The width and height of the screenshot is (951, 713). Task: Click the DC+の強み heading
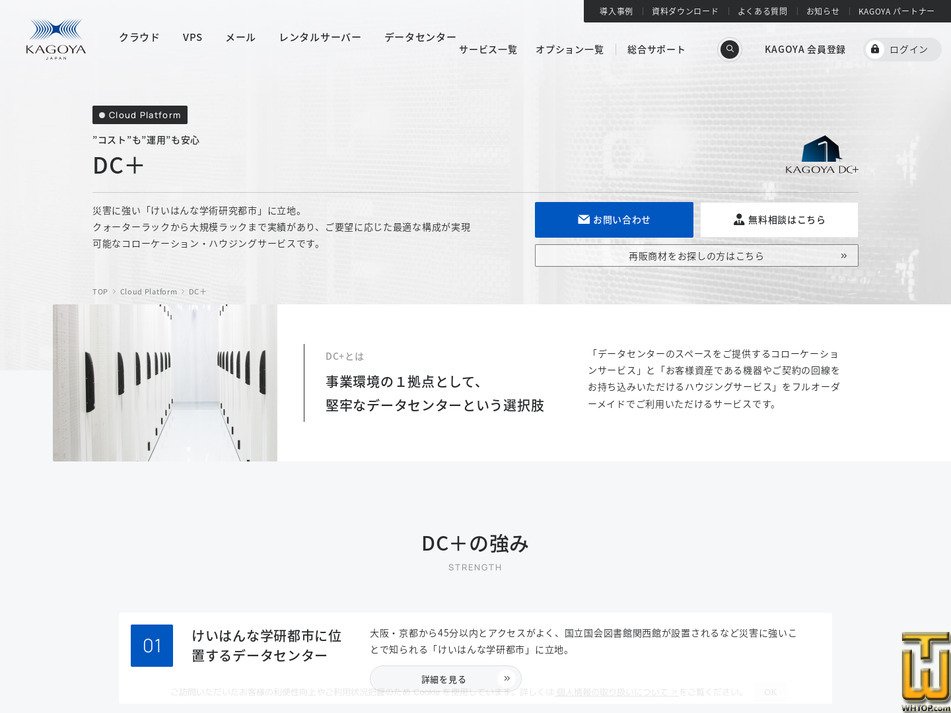(x=476, y=543)
